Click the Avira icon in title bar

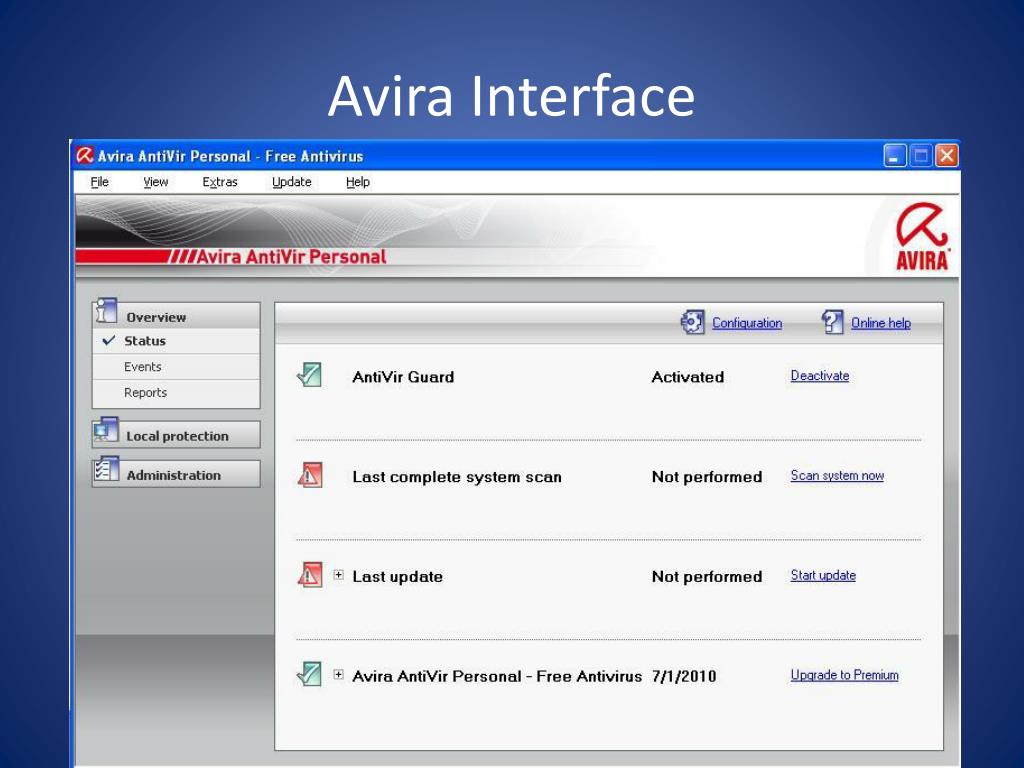point(84,155)
